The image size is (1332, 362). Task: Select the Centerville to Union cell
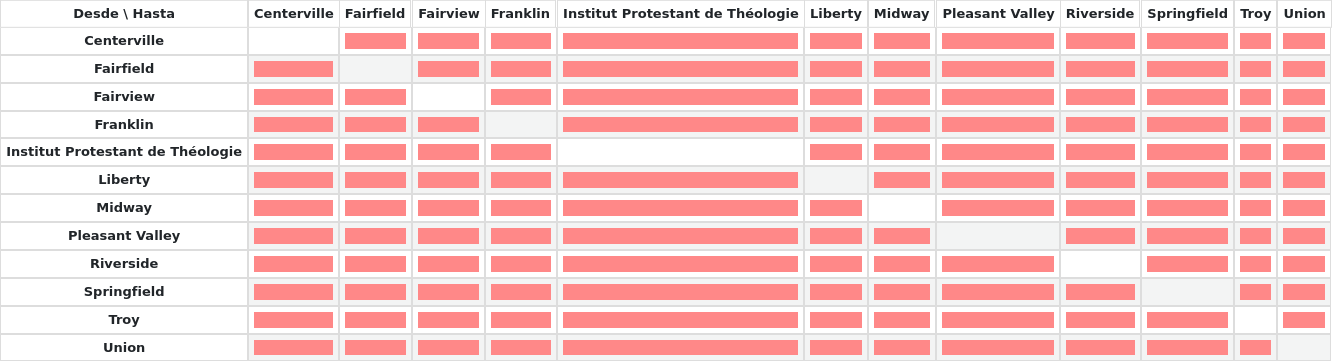(1304, 41)
